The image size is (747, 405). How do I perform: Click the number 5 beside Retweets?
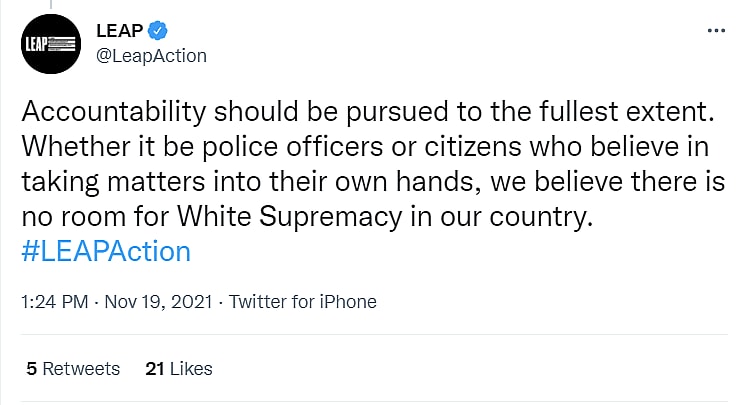pyautogui.click(x=32, y=368)
